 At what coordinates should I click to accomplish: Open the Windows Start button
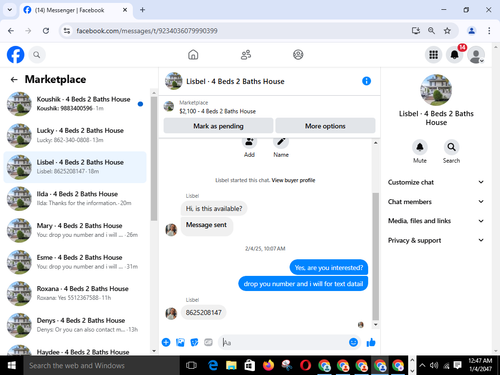[12, 366]
